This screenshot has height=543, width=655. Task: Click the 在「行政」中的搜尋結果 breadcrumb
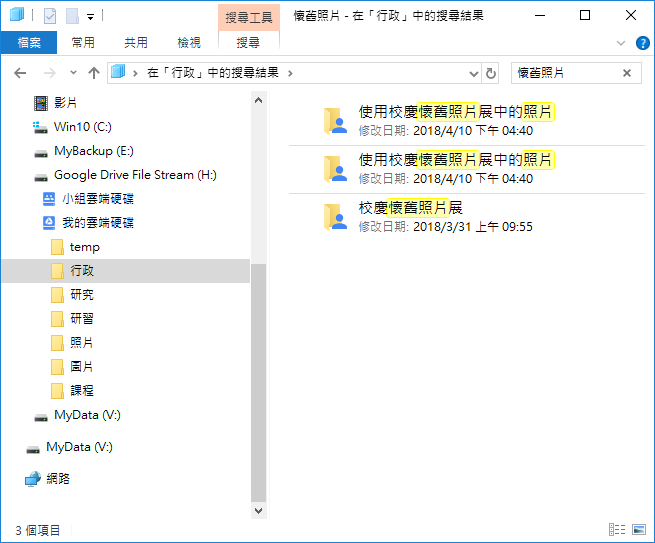(213, 73)
